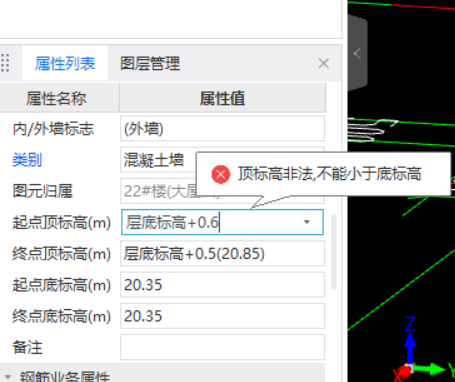Grab the panel's dotted grip handle
455x382 pixels.
(x=5, y=63)
